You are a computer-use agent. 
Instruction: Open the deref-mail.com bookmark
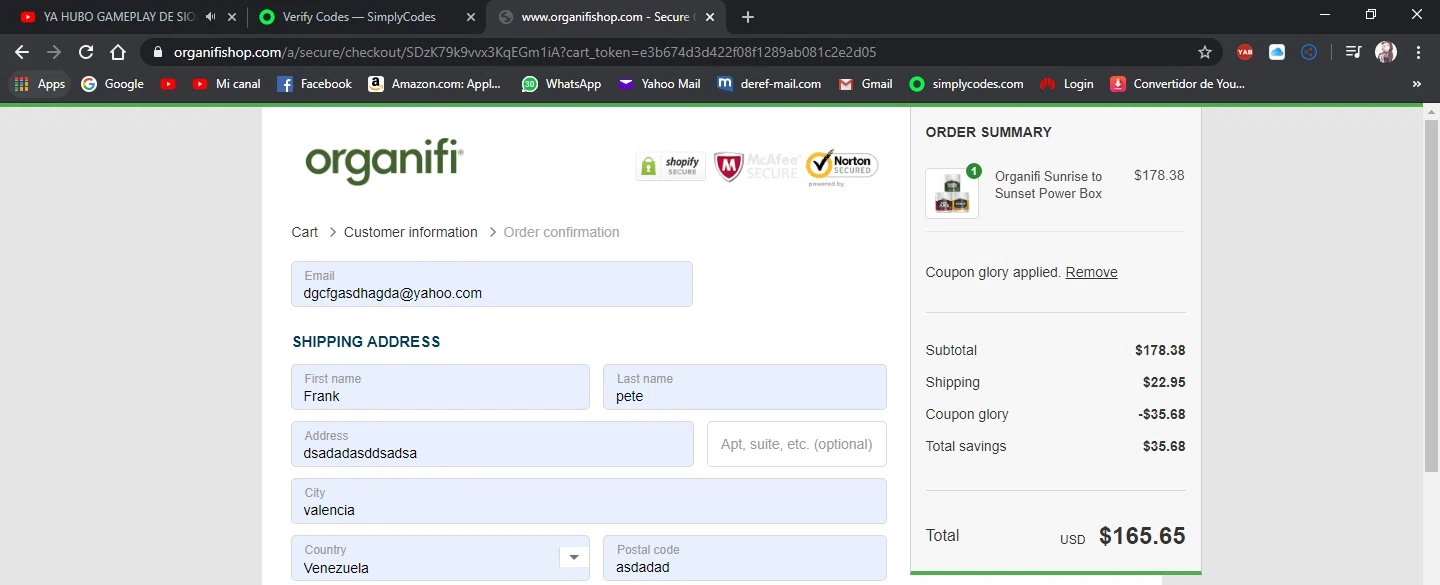click(x=770, y=84)
